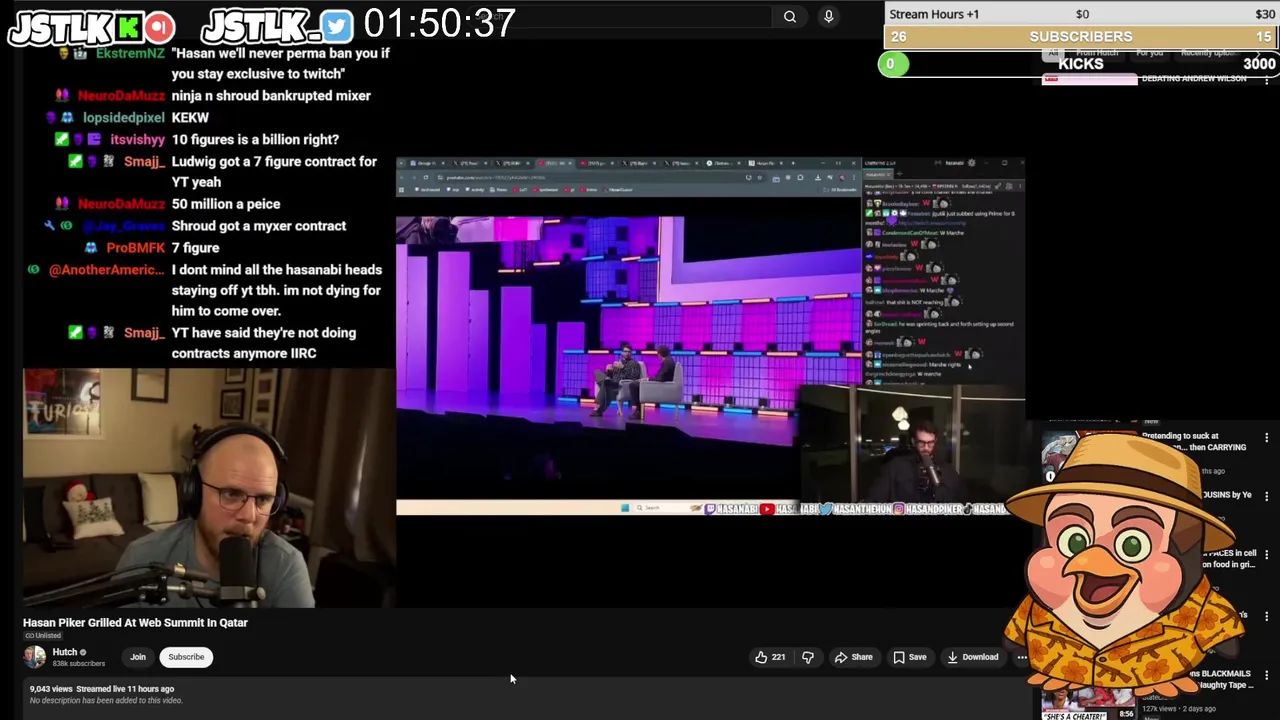1280x720 pixels.
Task: Open the 'Pretending to suck at... then CARRYING' video
Action: tap(1194, 441)
